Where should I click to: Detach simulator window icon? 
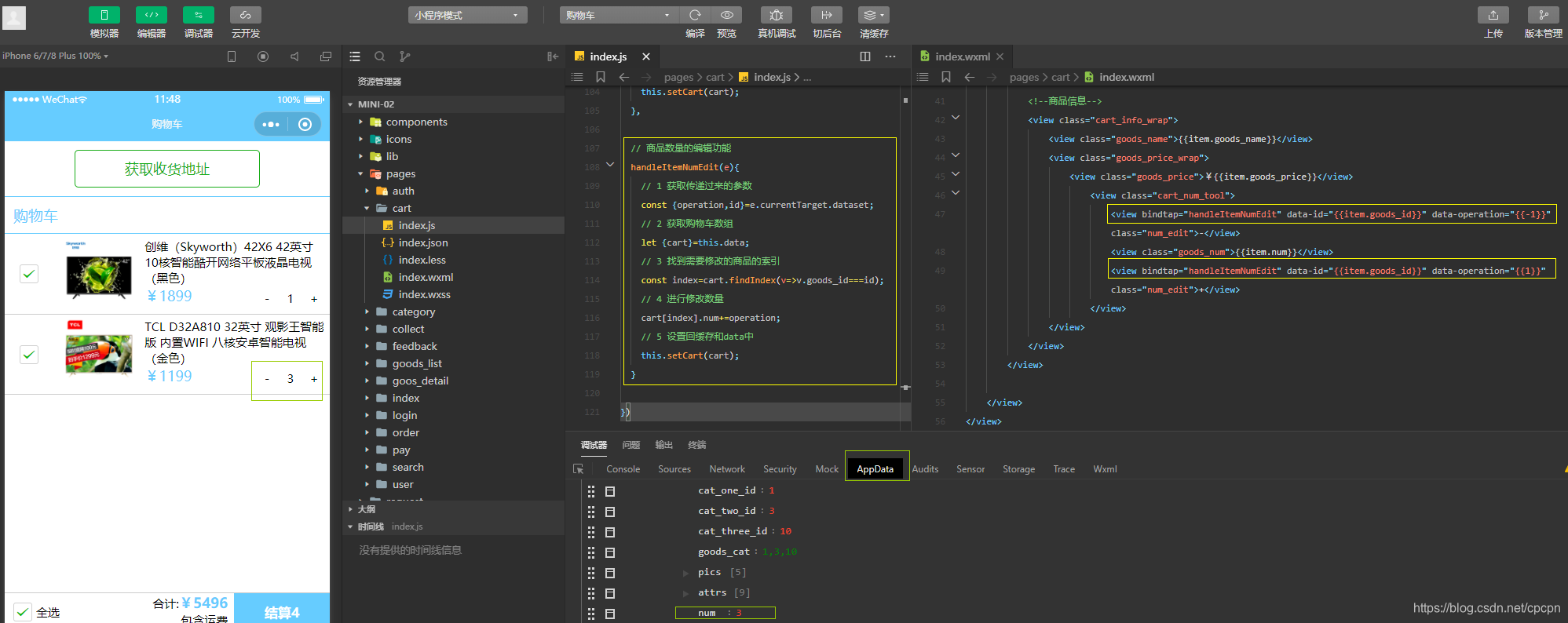(326, 56)
